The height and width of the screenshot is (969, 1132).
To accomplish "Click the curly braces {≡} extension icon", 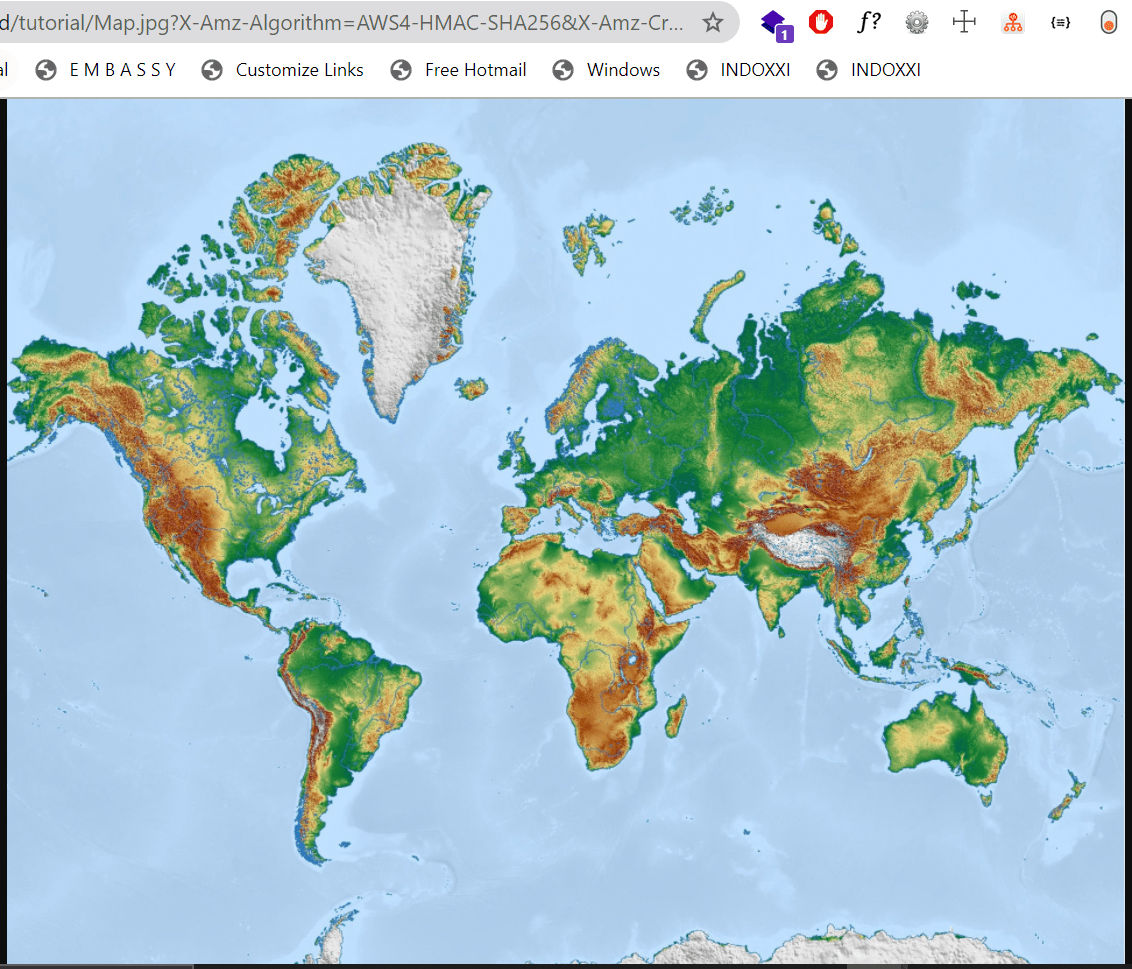I will click(1060, 22).
